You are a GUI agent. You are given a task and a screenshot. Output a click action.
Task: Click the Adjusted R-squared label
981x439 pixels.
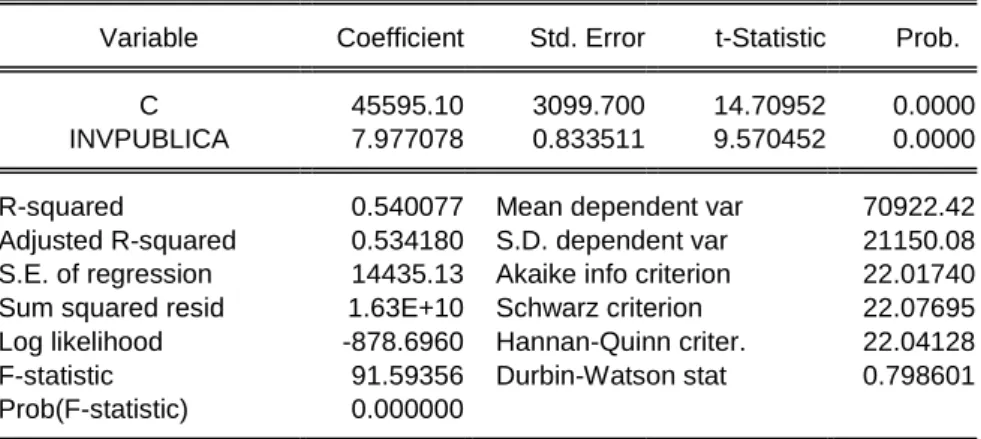point(118,241)
